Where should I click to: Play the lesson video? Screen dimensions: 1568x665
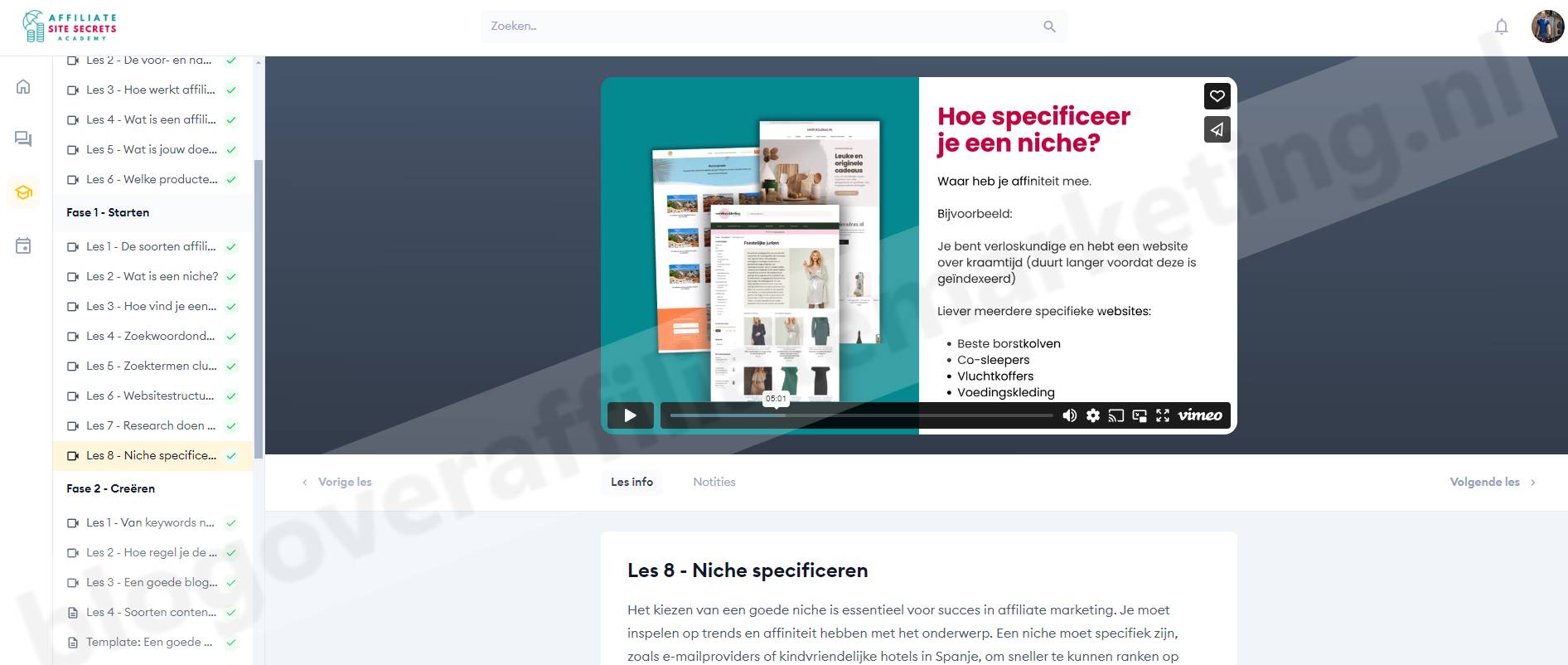coord(630,415)
